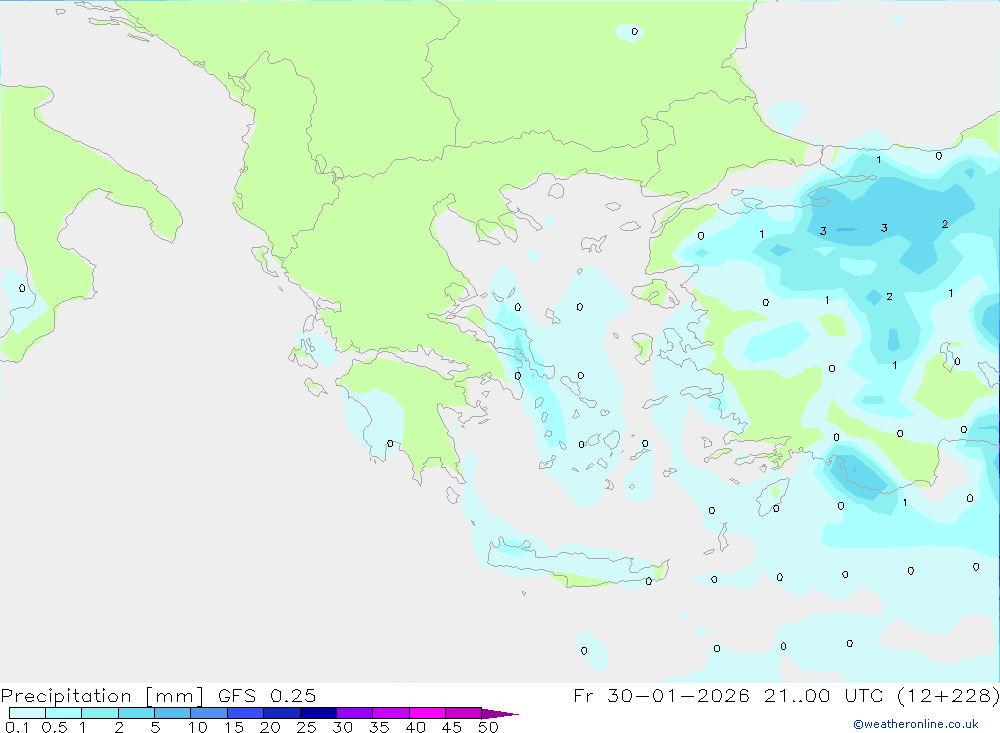
Task: Click the '40' legend scale label
Action: click(415, 727)
